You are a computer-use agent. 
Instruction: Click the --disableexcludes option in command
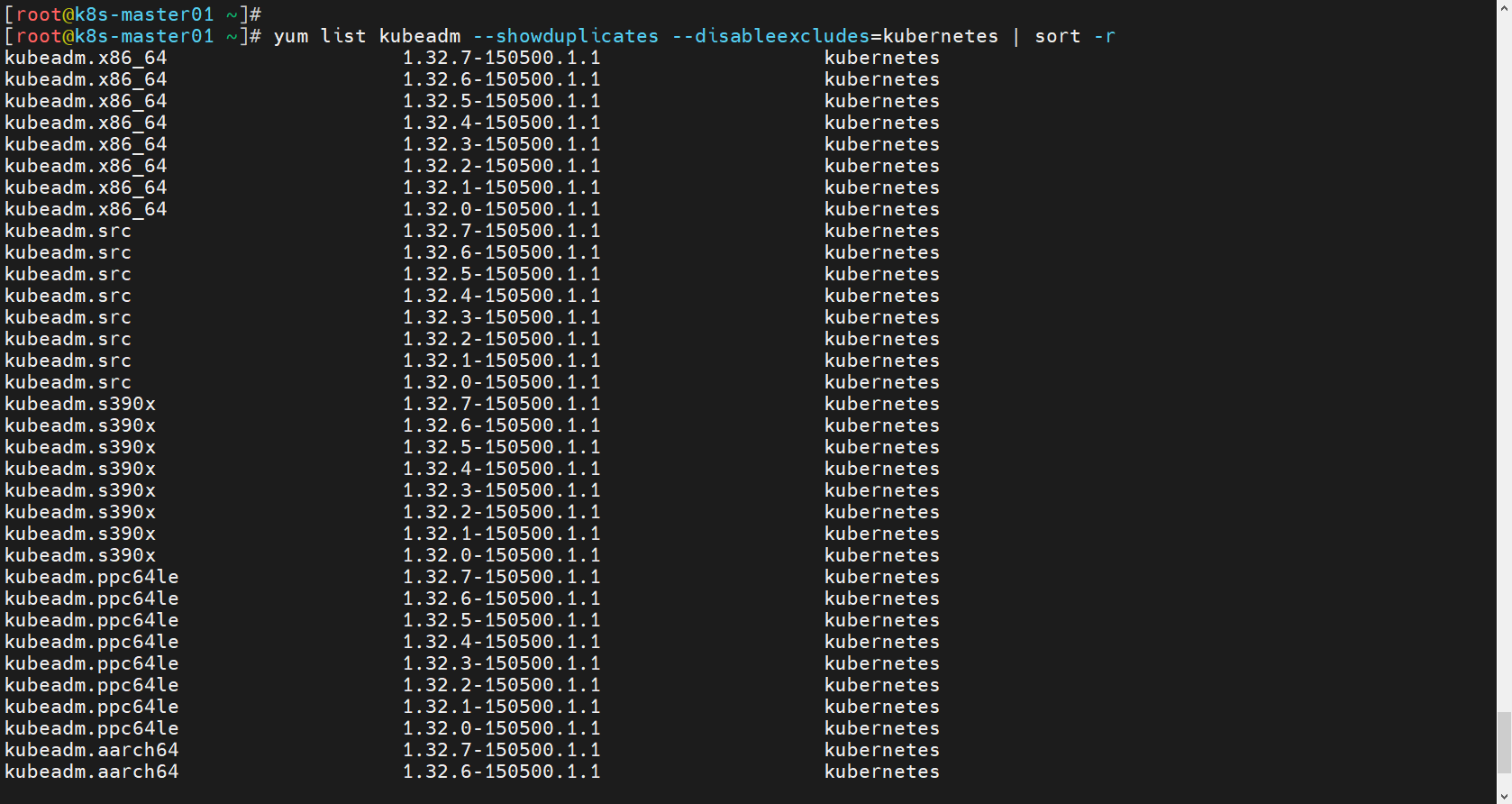click(770, 36)
